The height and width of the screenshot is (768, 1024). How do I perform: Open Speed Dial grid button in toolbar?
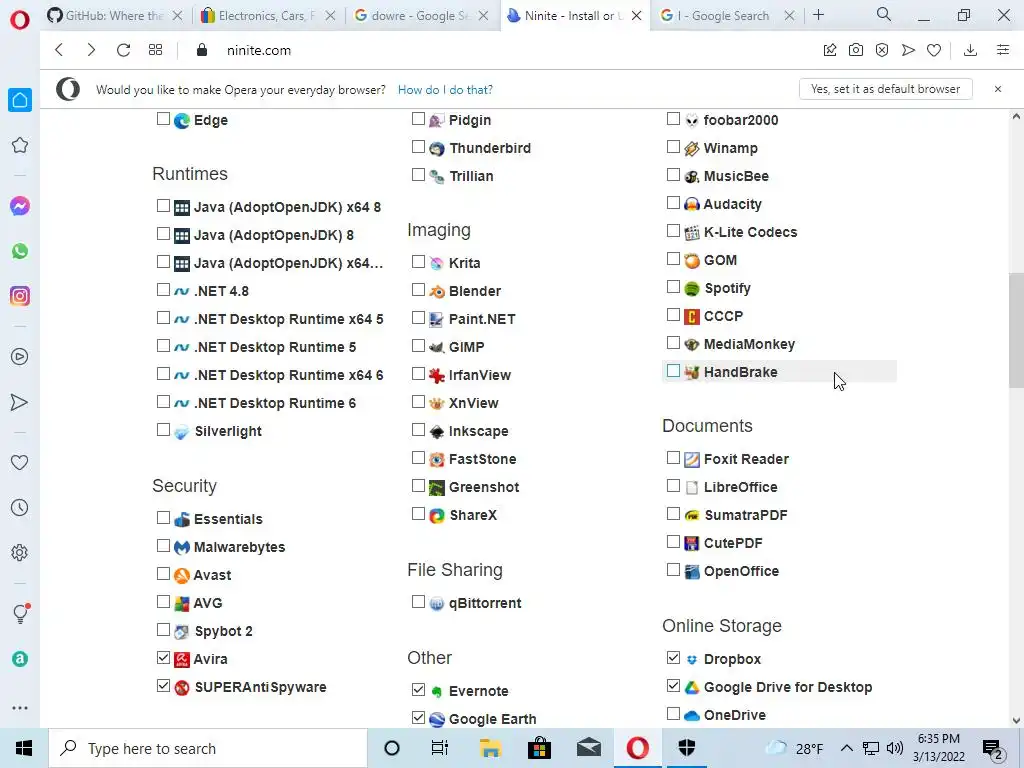point(155,50)
